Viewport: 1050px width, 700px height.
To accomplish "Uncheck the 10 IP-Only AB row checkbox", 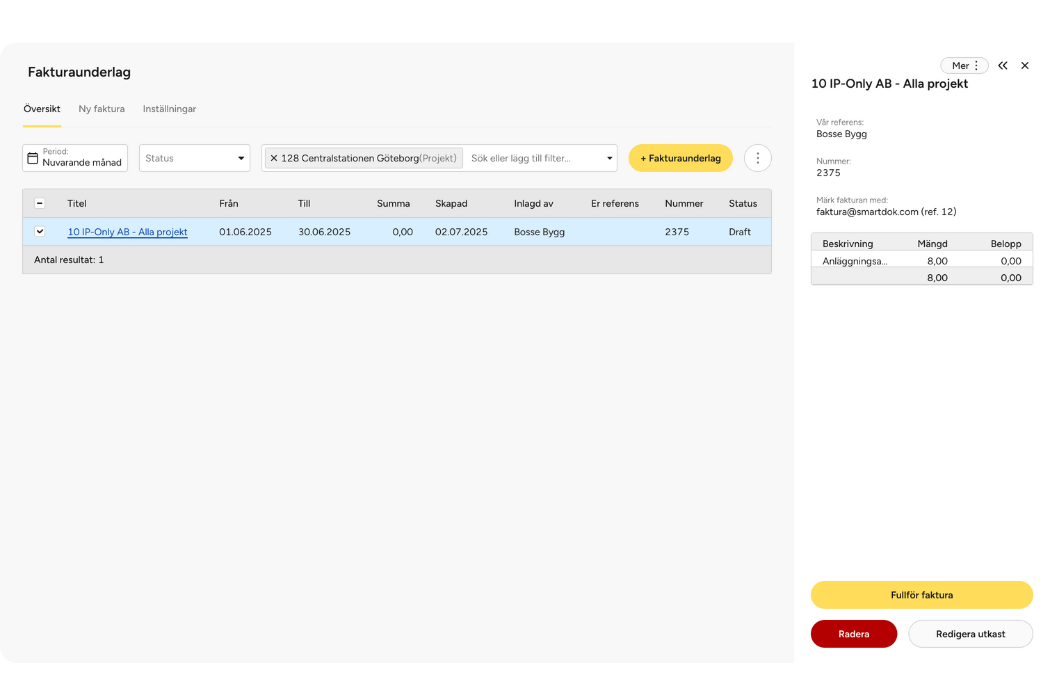I will [40, 231].
